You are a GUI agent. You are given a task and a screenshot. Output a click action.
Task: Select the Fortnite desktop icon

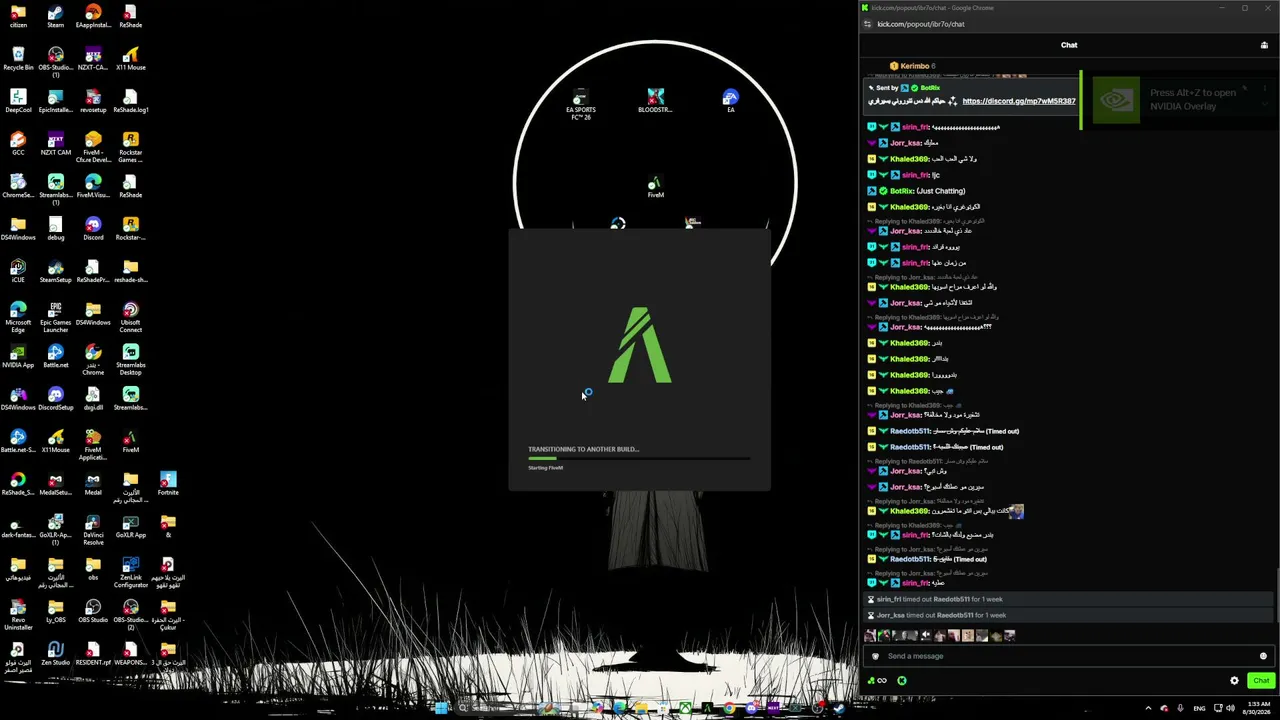(168, 484)
